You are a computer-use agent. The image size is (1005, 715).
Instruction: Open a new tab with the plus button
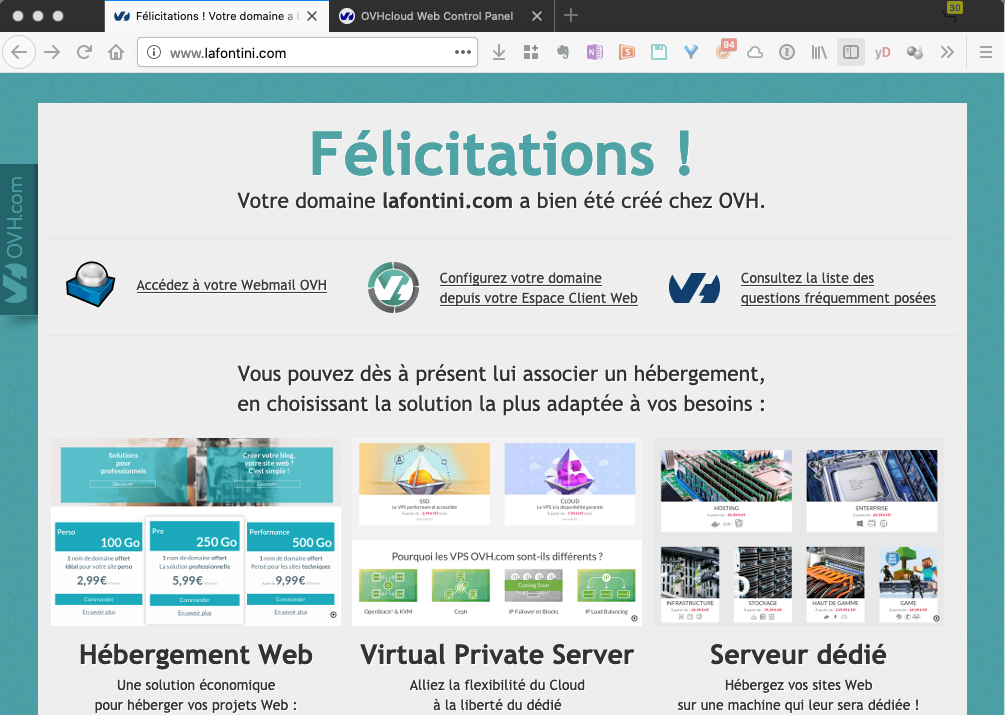(571, 16)
